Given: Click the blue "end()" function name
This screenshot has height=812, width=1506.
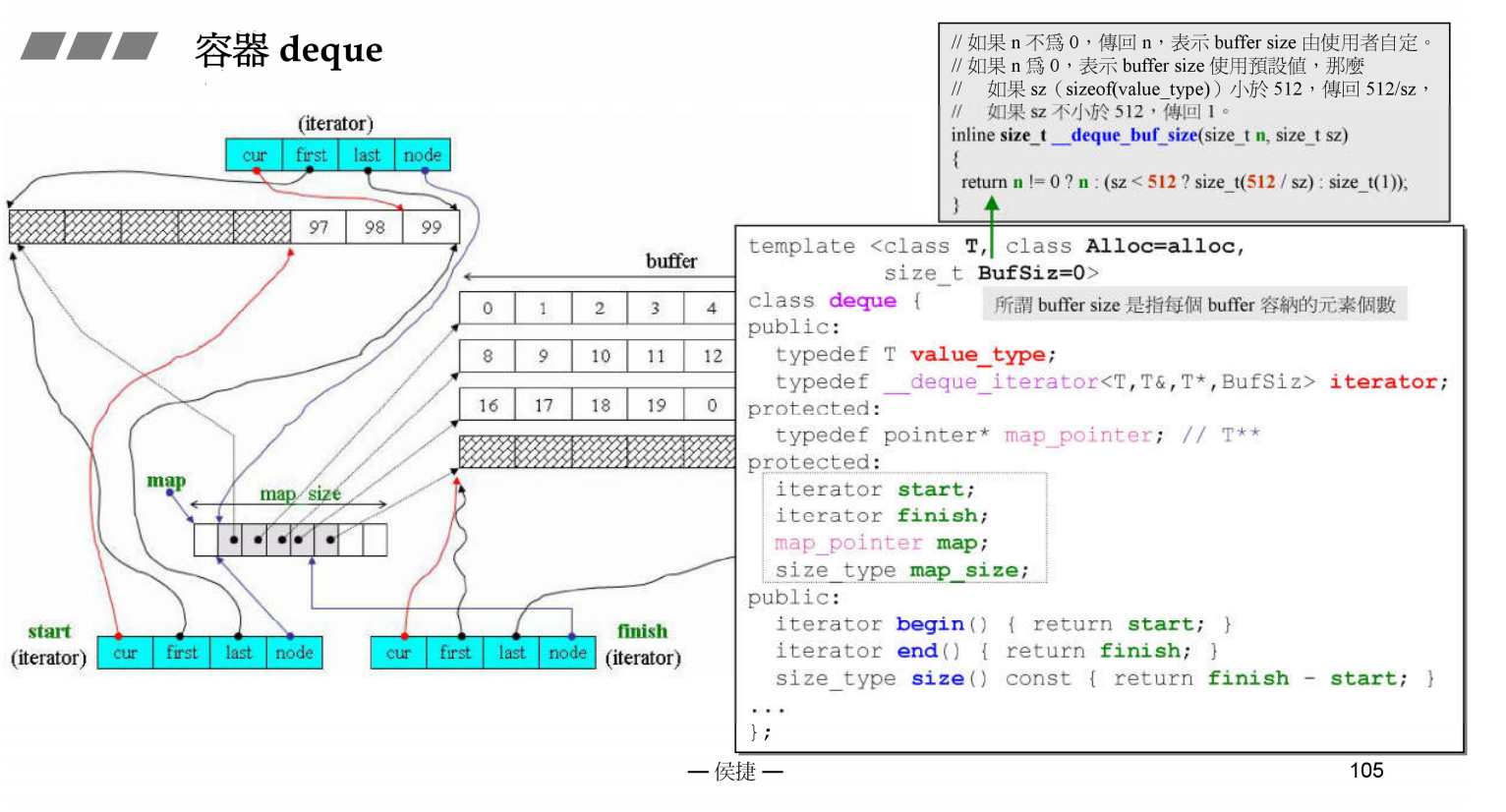Looking at the screenshot, I should coord(929,651).
